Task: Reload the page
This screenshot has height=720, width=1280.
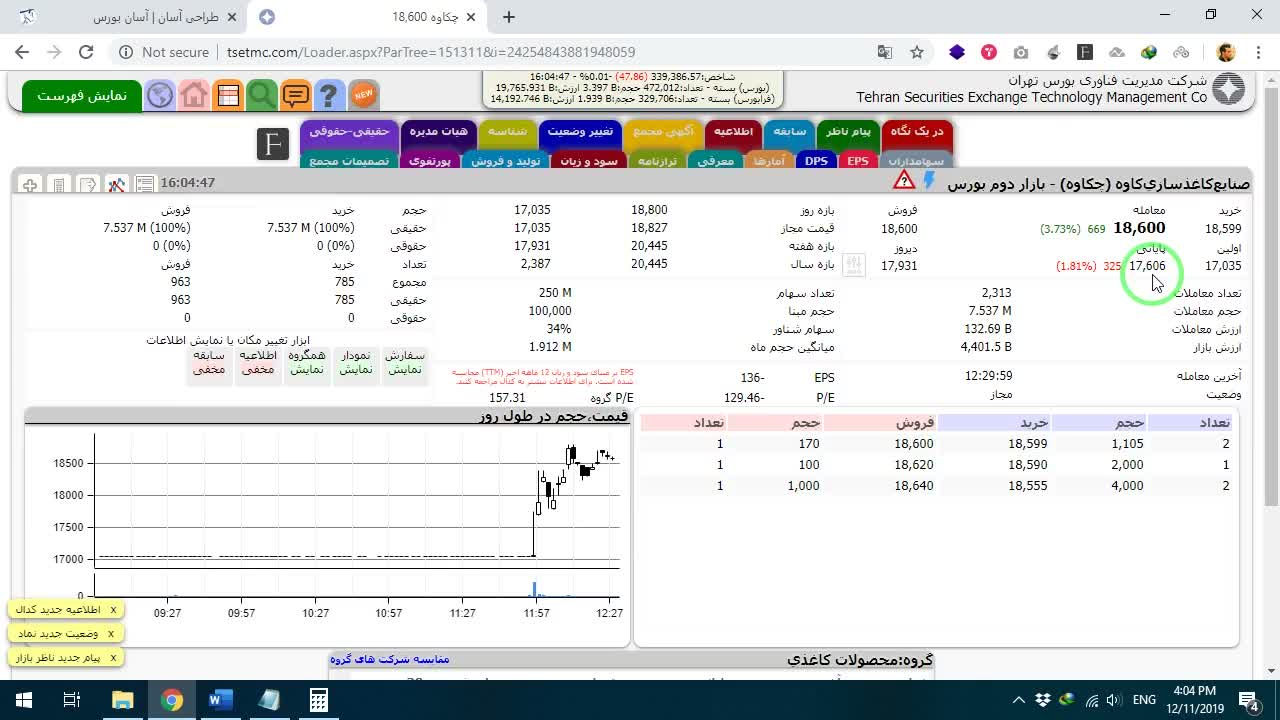Action: tap(86, 52)
